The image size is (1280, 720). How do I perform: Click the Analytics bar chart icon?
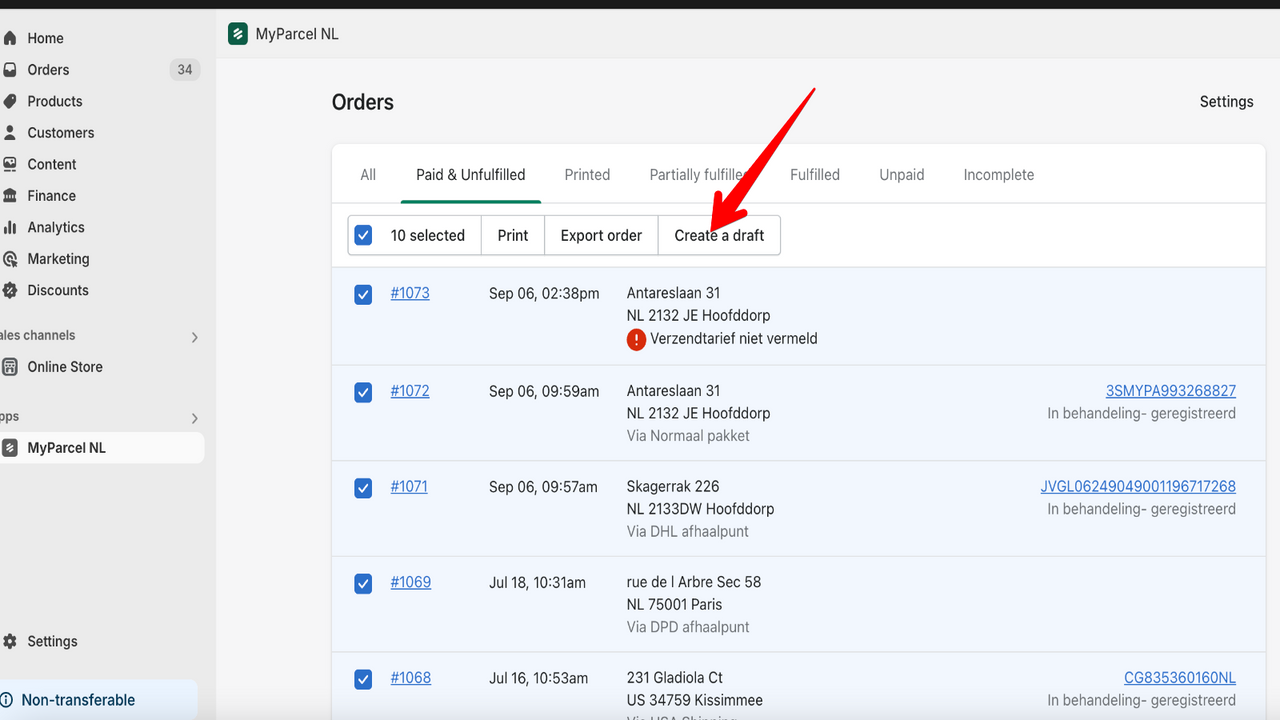tap(9, 227)
